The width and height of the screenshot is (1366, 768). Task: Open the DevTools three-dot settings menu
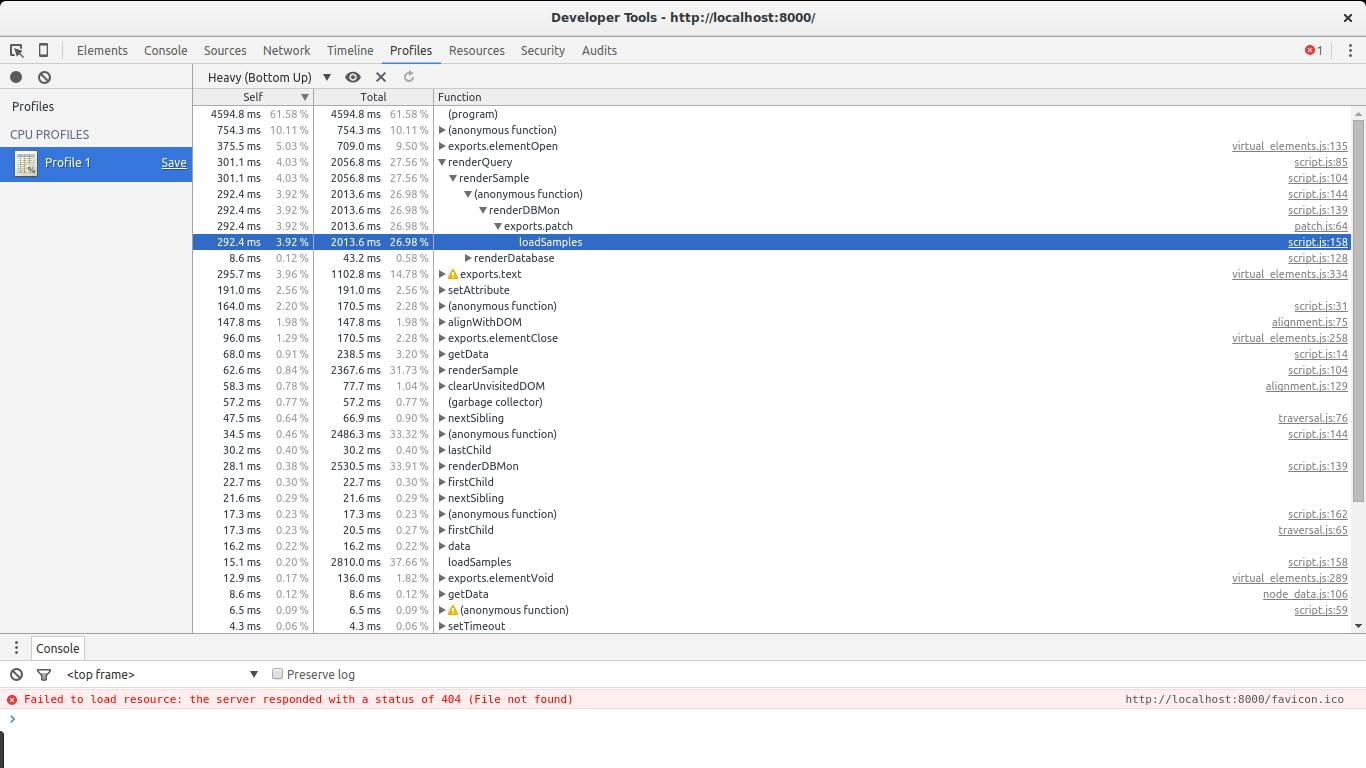click(1350, 50)
